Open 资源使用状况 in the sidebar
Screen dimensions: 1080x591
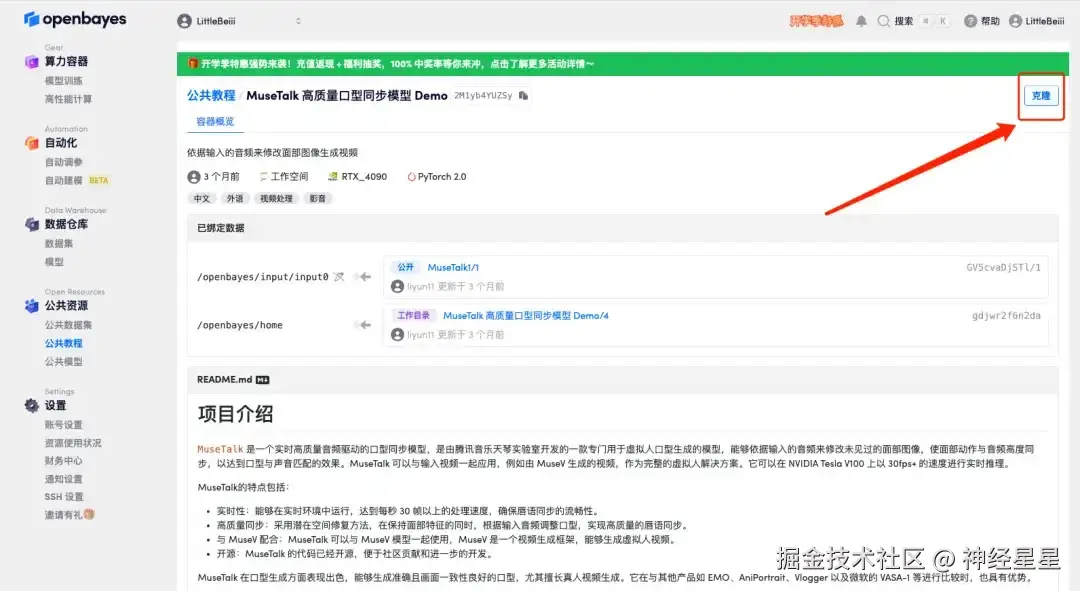[73, 443]
